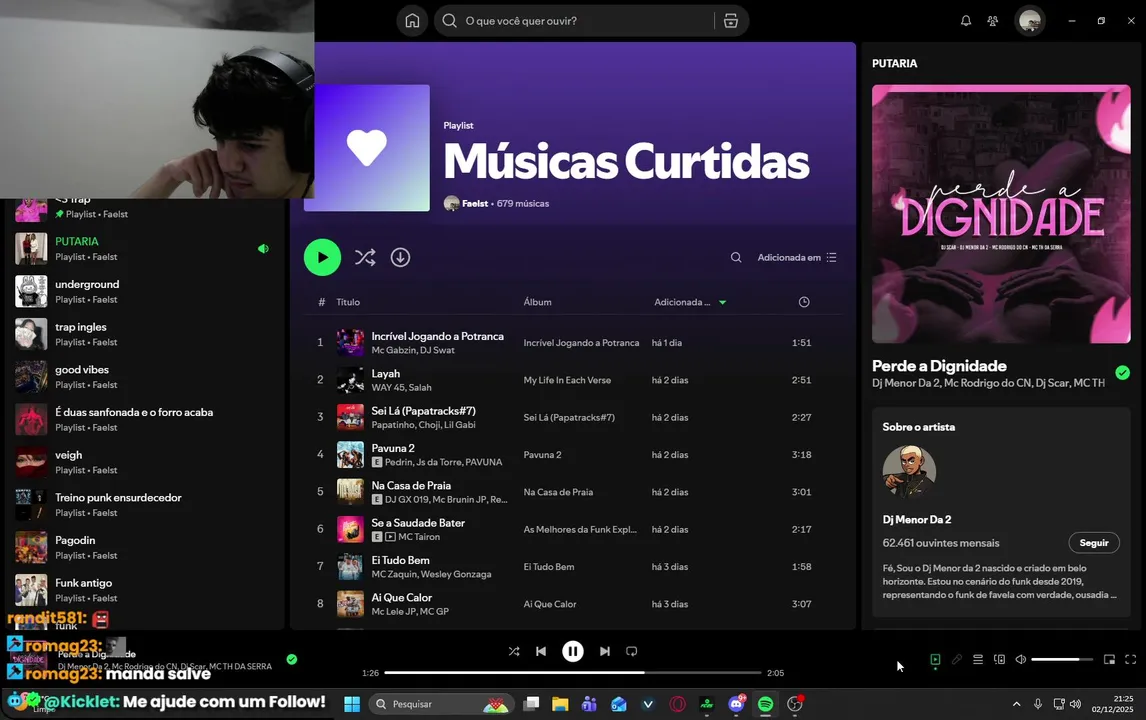
Task: Sort by the Álbum column header
Action: (537, 302)
